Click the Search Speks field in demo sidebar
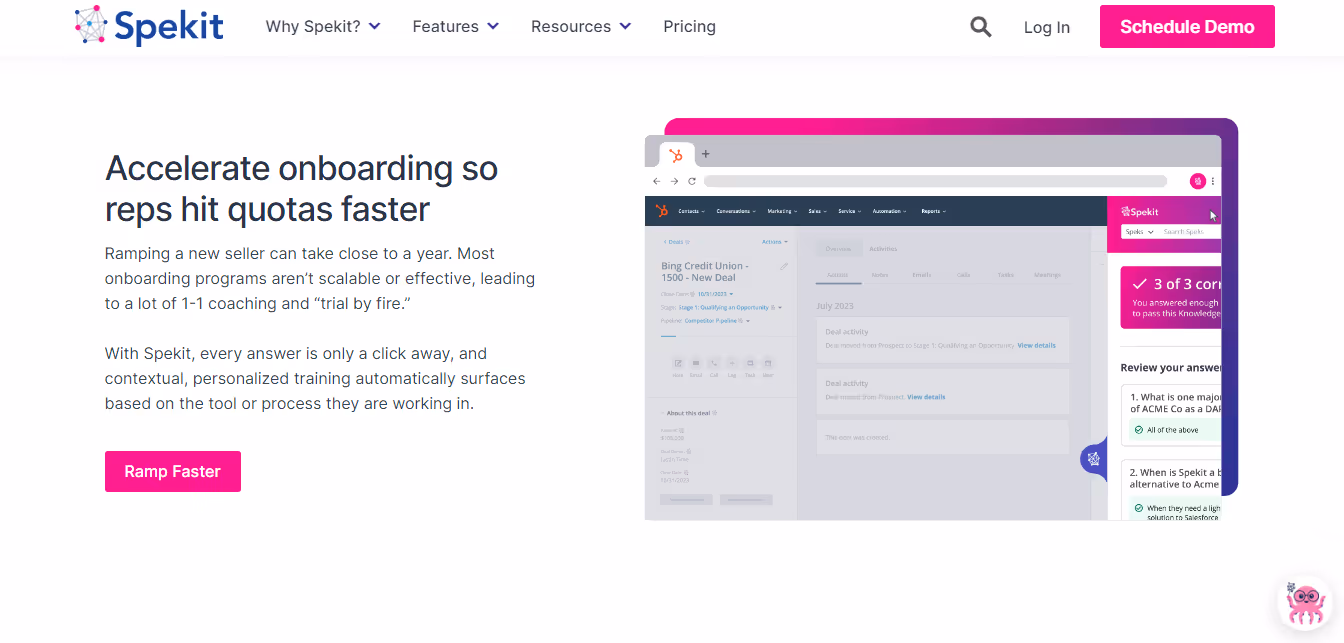 pyautogui.click(x=1189, y=231)
